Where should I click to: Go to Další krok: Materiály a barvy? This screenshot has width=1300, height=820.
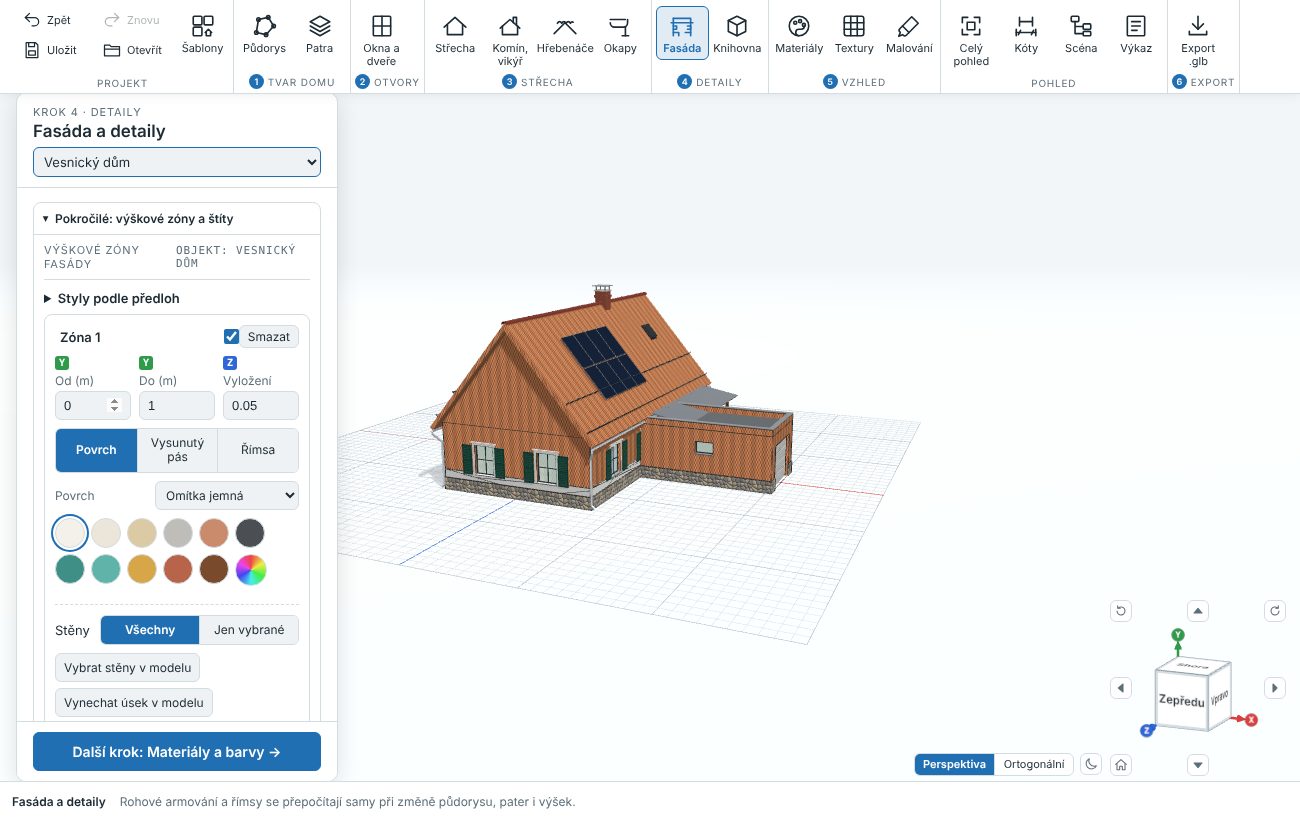(177, 752)
